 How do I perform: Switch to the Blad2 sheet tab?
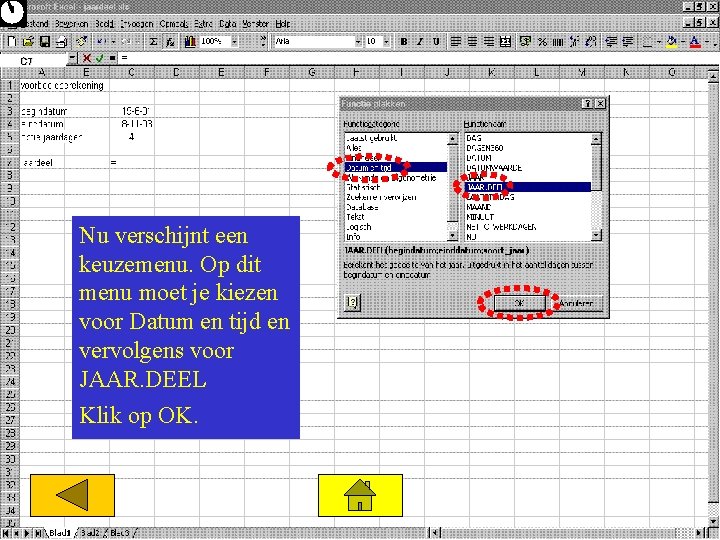(90, 533)
